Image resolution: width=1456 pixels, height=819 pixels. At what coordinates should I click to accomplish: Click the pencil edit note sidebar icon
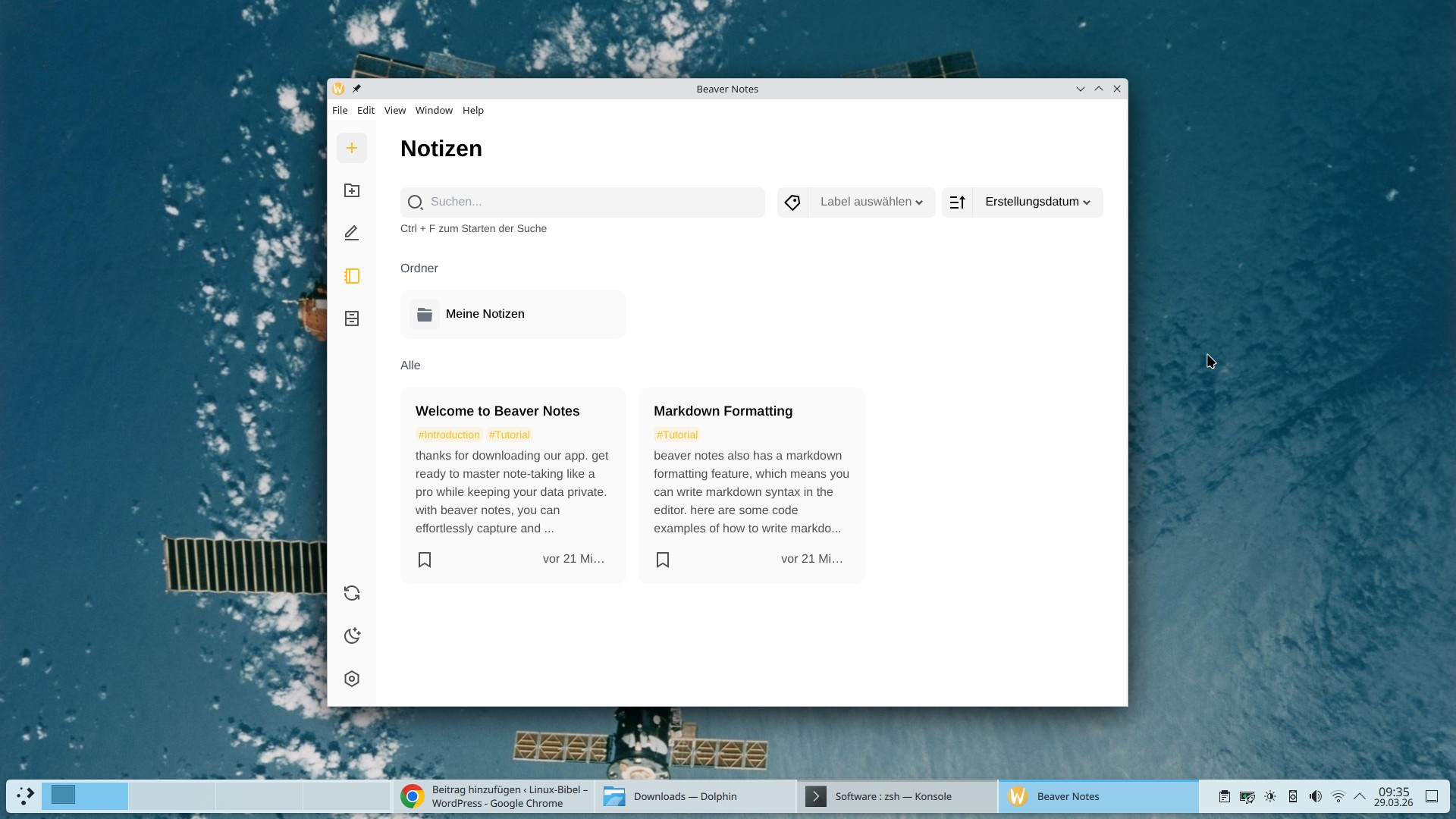click(x=352, y=234)
